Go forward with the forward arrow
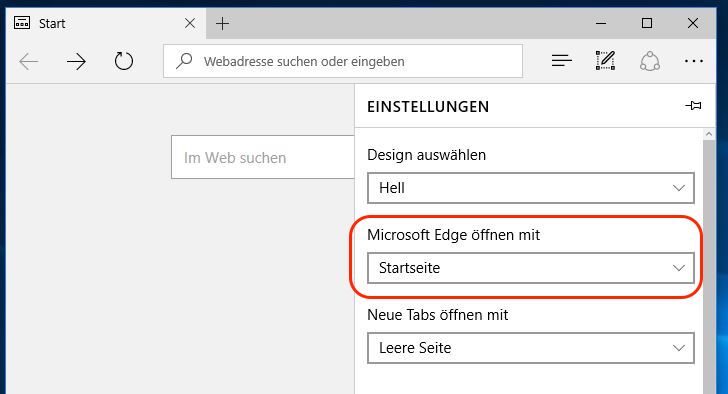The height and width of the screenshot is (394, 728). (76, 61)
